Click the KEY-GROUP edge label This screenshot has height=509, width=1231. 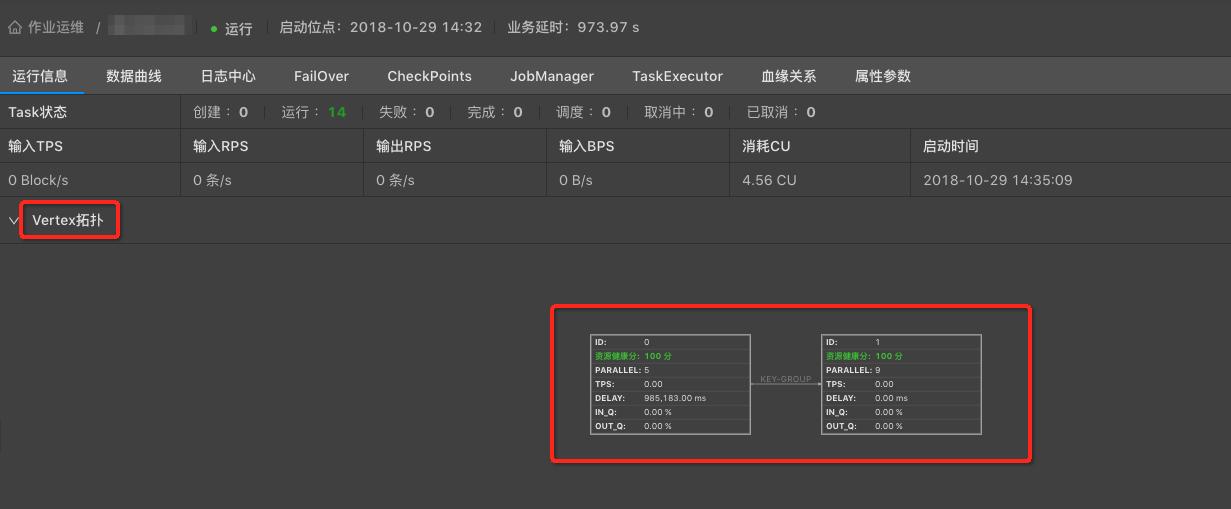(x=786, y=379)
